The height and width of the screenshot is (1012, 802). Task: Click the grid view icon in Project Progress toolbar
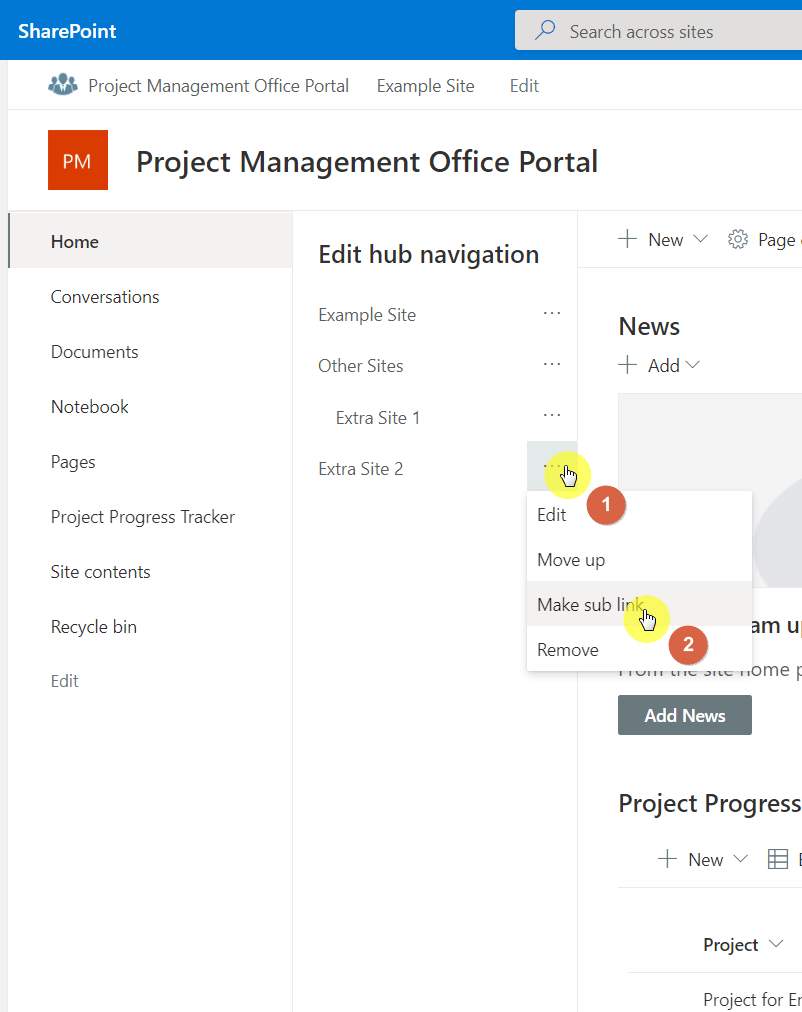click(778, 859)
